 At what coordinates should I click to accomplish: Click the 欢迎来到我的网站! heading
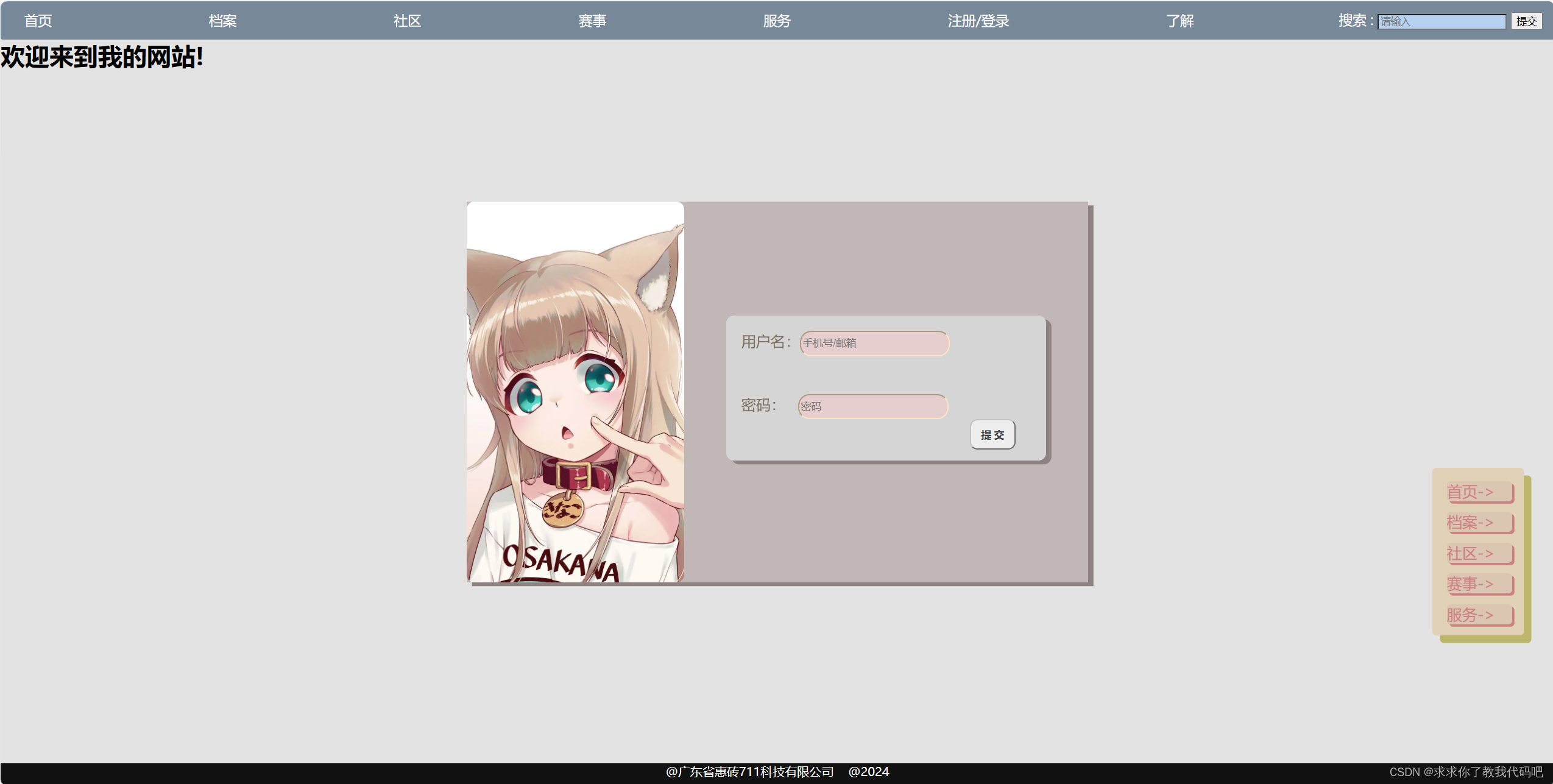tap(102, 57)
